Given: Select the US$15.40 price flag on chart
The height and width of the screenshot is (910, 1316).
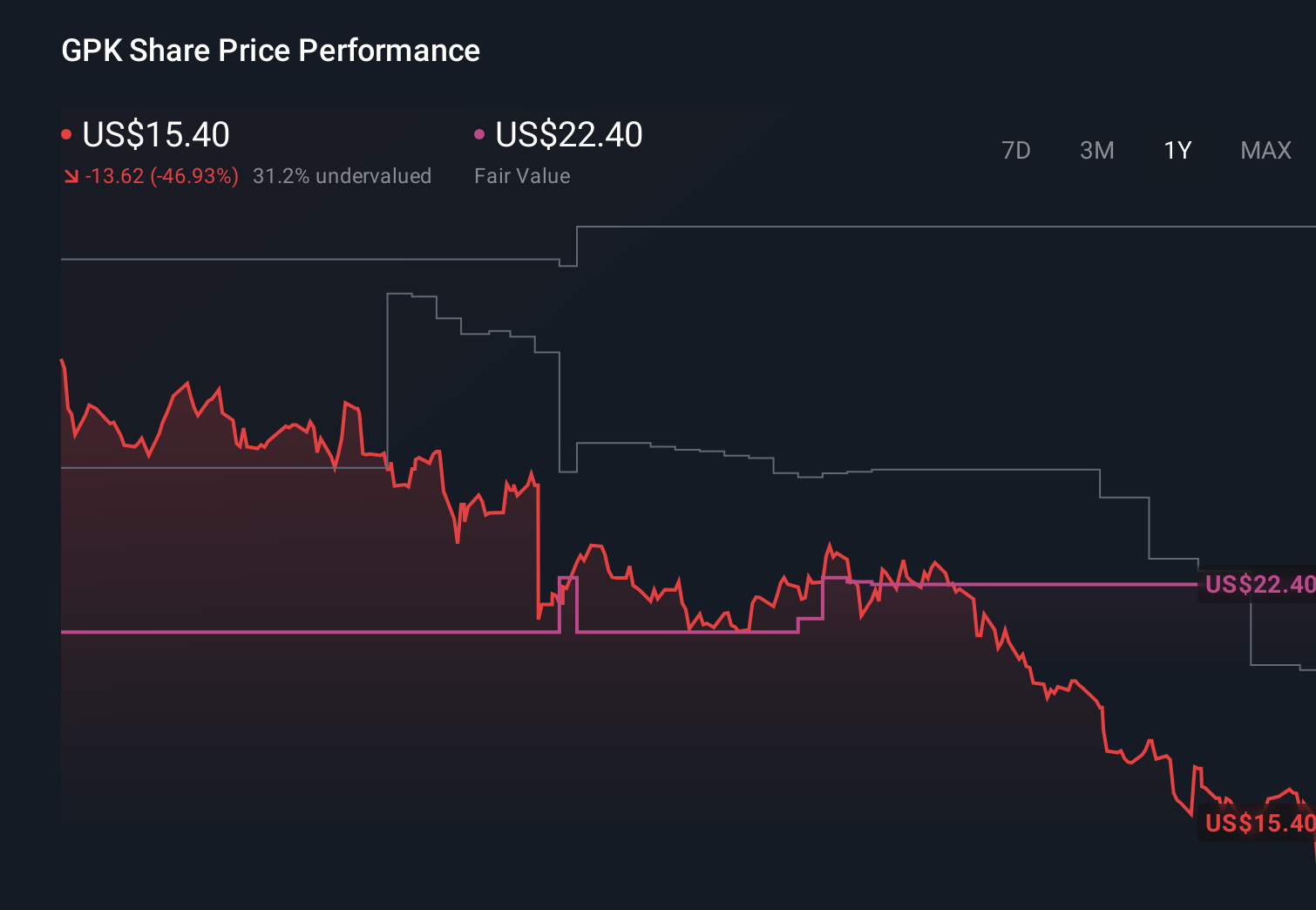Looking at the screenshot, I should [1258, 822].
